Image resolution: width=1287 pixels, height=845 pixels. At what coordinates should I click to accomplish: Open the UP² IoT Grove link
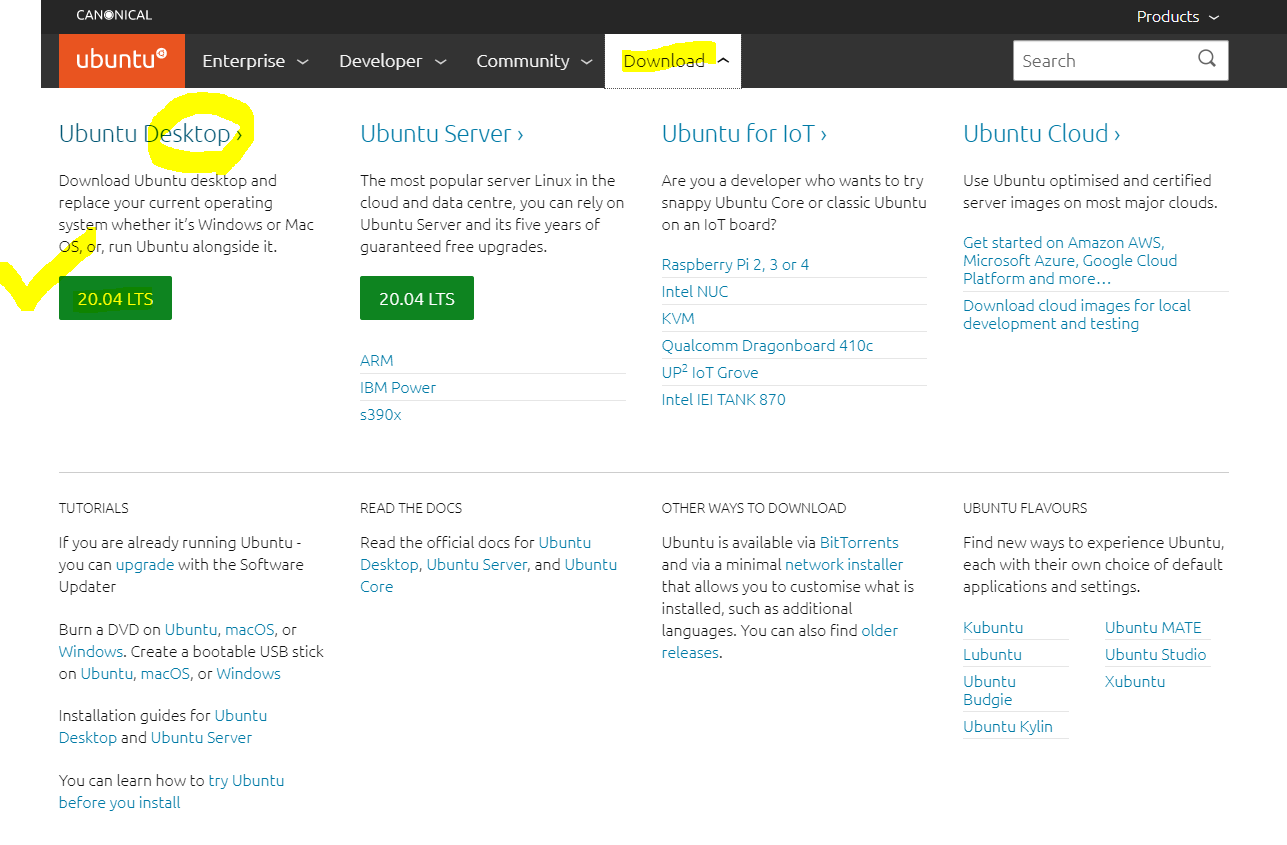(x=710, y=372)
